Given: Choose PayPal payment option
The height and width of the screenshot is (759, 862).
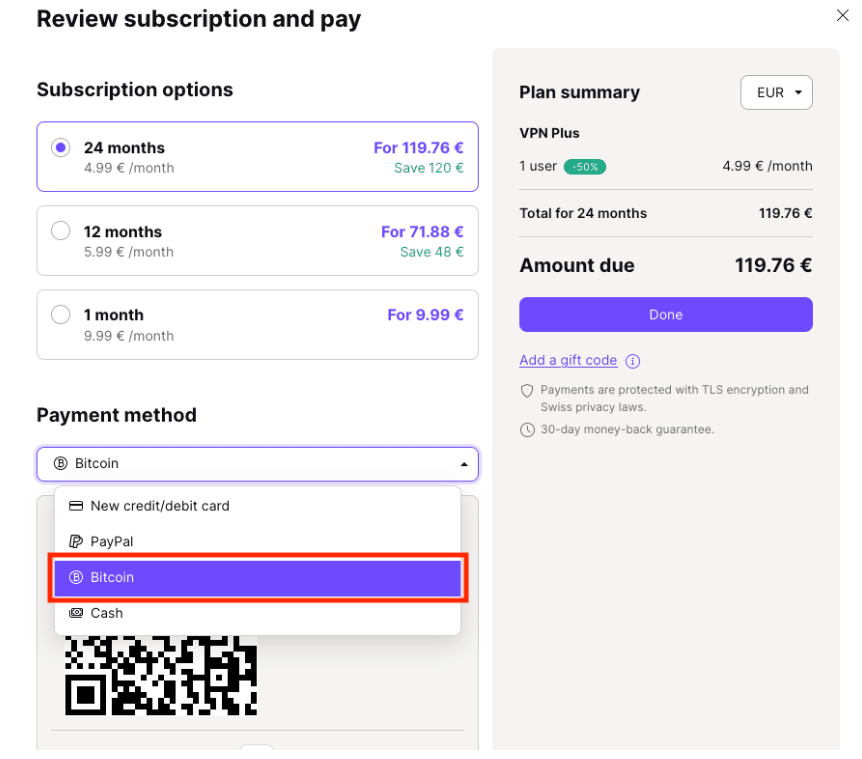Looking at the screenshot, I should (x=257, y=541).
